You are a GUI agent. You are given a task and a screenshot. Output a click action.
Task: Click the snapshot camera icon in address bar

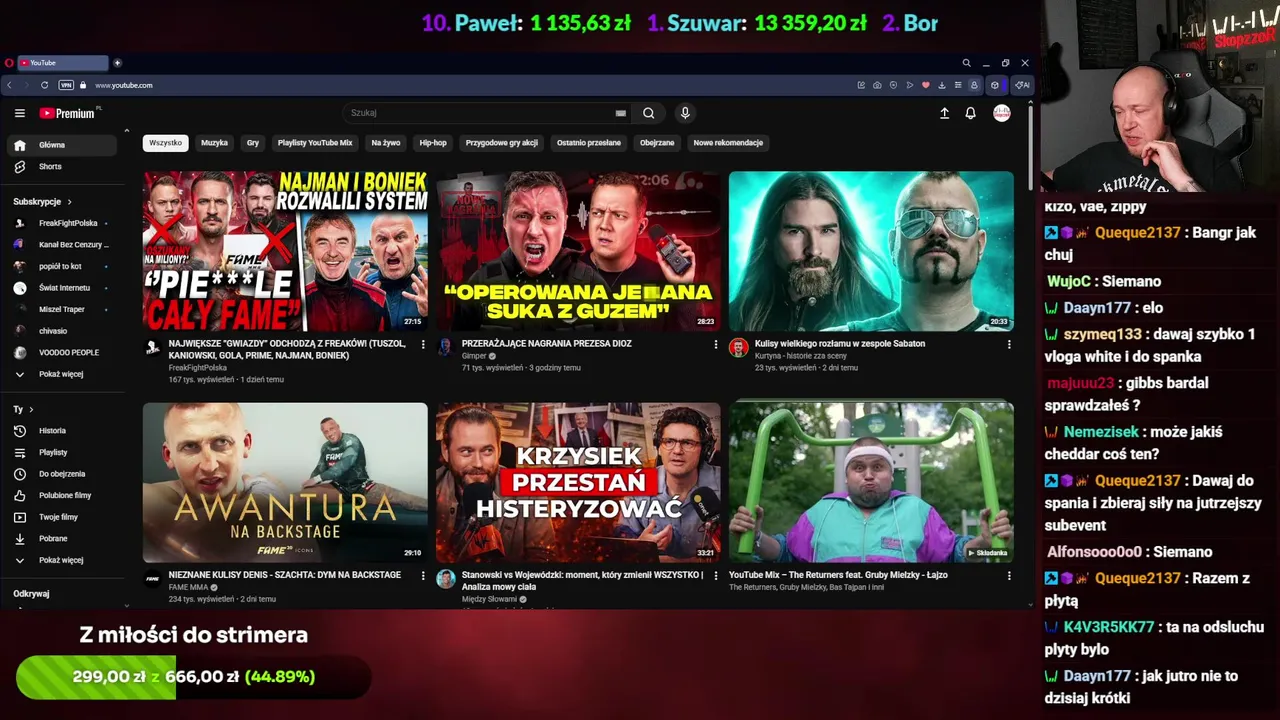877,85
